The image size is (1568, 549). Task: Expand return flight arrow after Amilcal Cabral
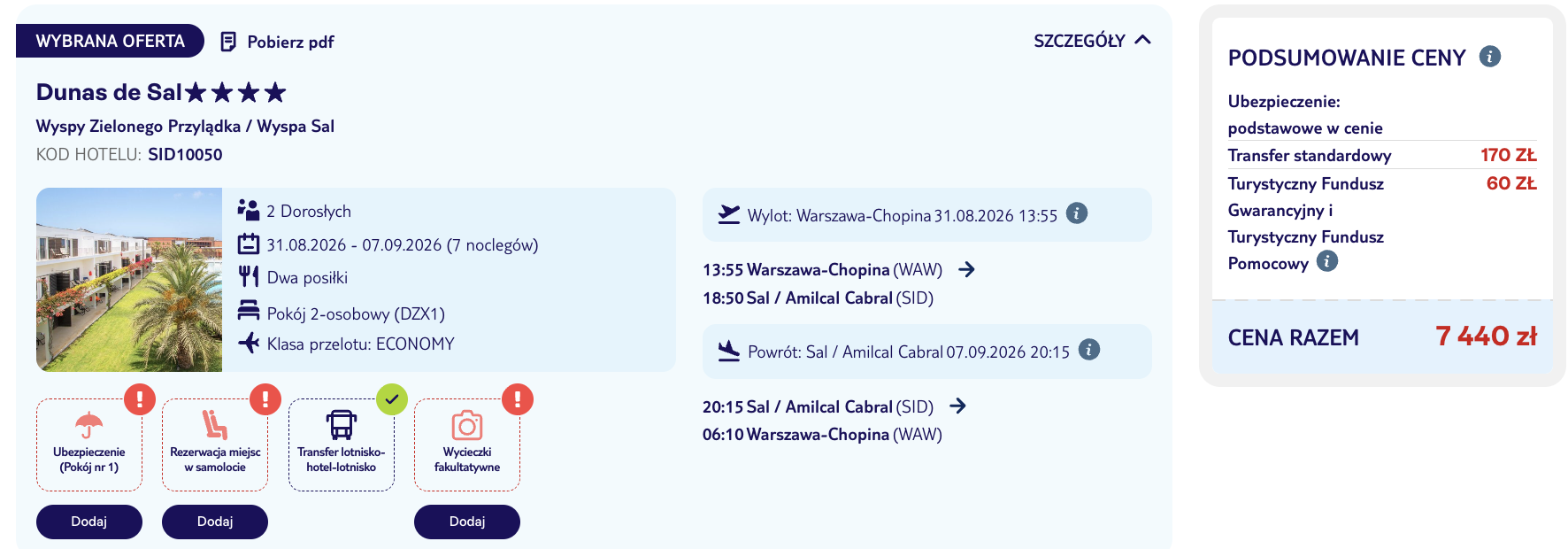pyautogui.click(x=957, y=406)
